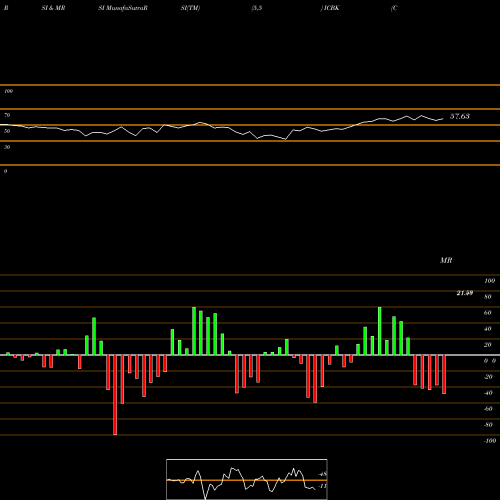The width and height of the screenshot is (500, 500).
Task: Click the 60 label on MR axis
Action: [x=488, y=313]
